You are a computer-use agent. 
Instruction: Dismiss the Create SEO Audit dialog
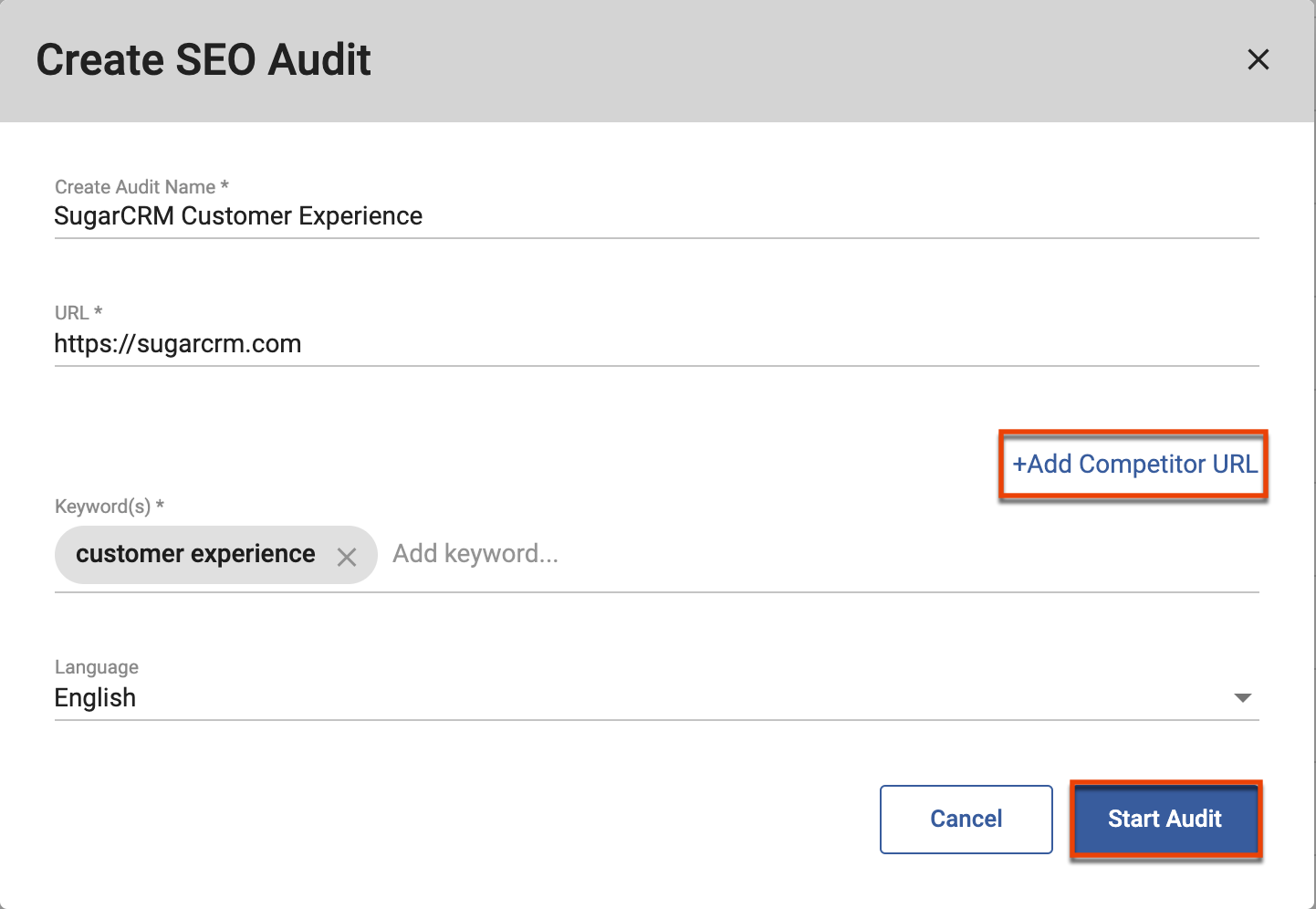1259,59
